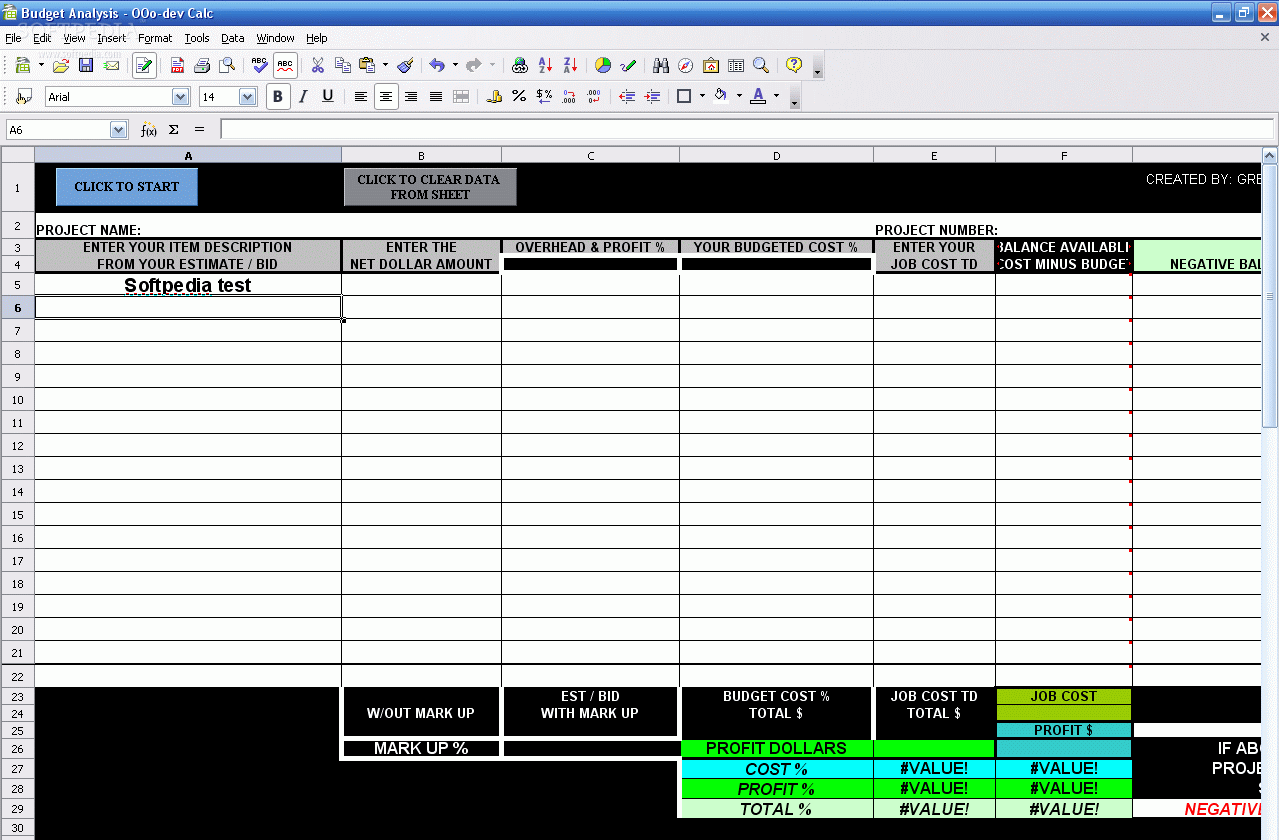Send document as e-mail icon
Screen dimensions: 1279x840
(x=111, y=65)
